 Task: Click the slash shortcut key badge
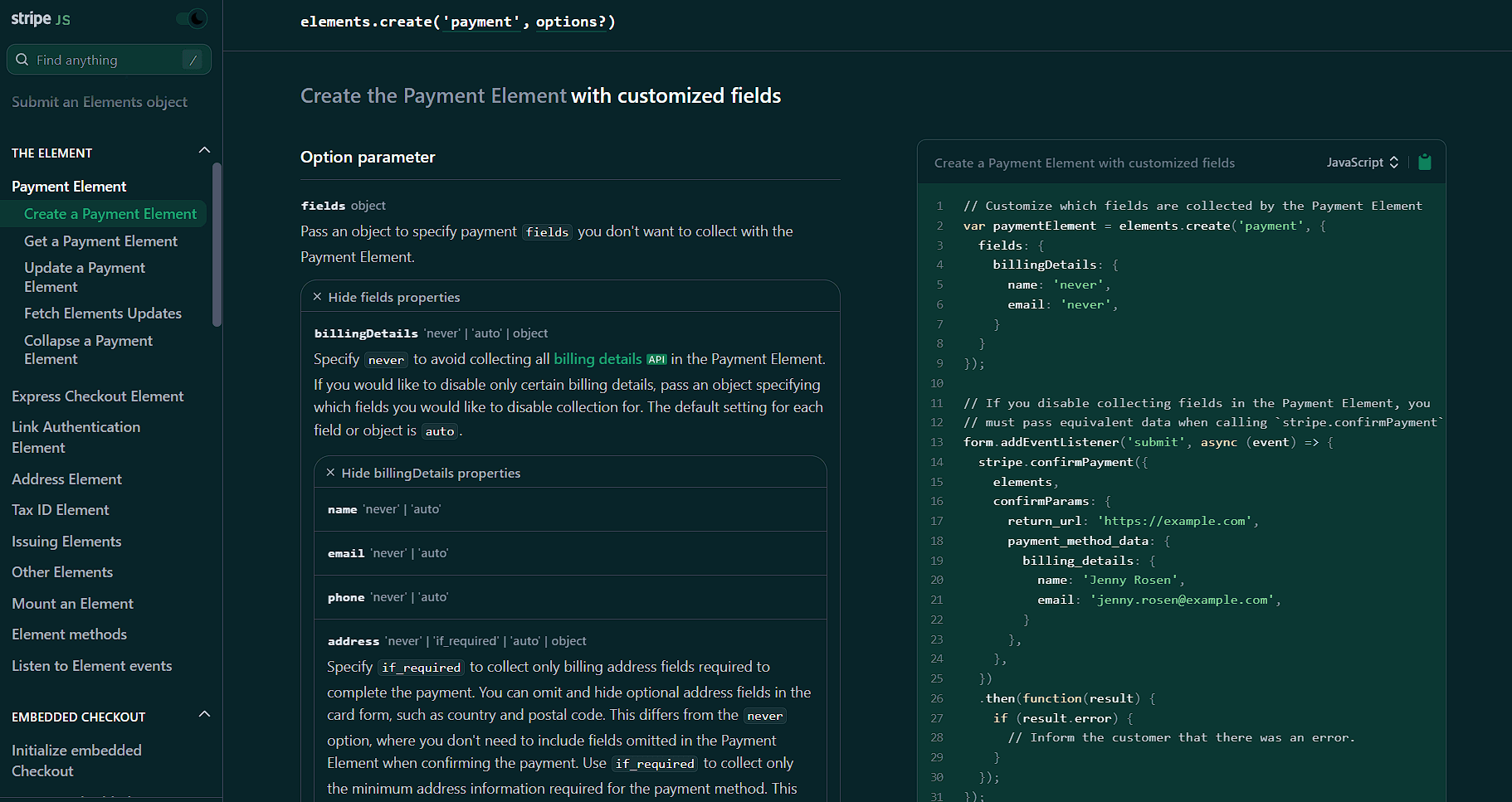tap(193, 60)
